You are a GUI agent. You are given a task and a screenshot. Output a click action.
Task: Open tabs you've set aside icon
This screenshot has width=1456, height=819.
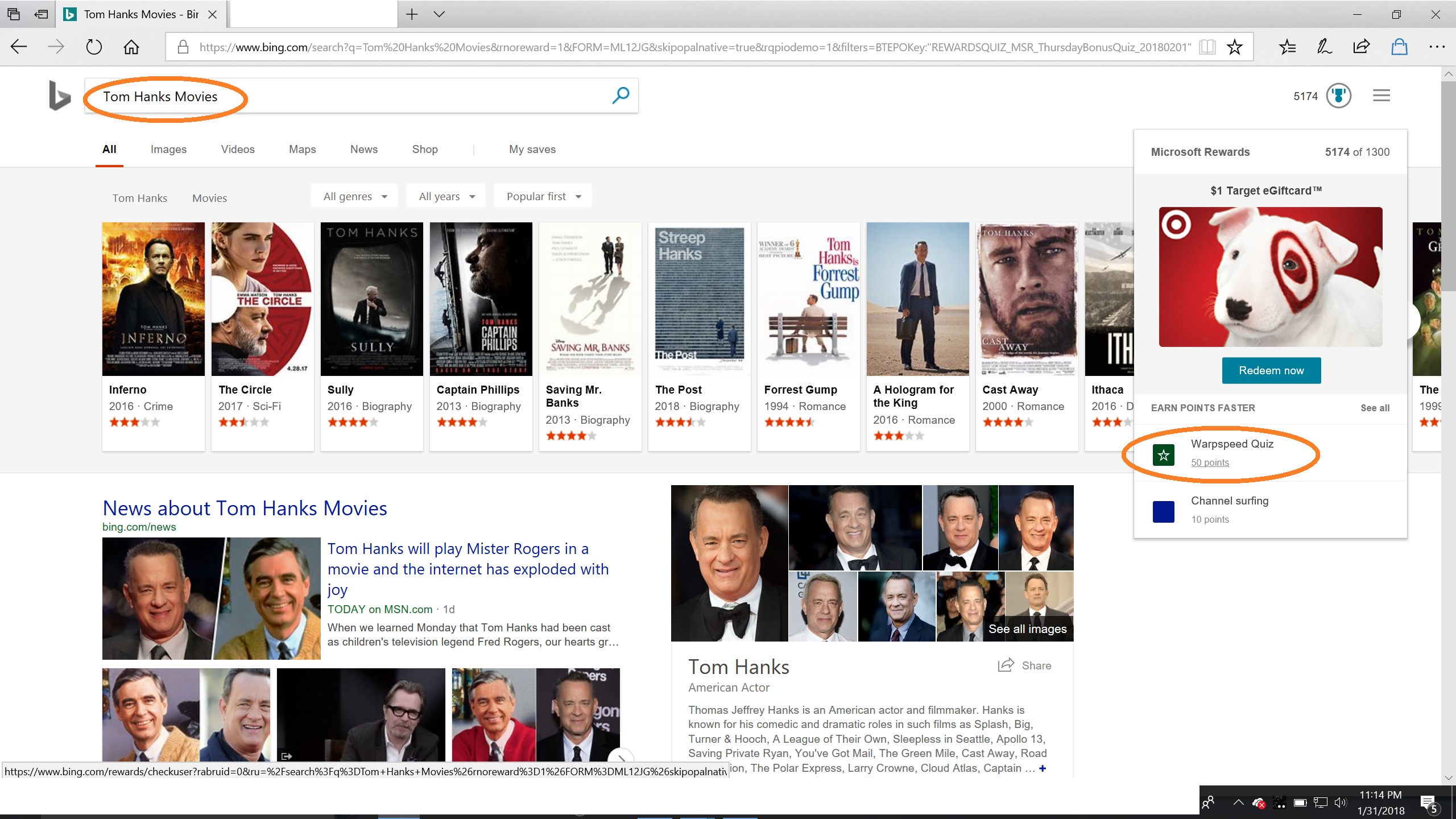(14, 14)
